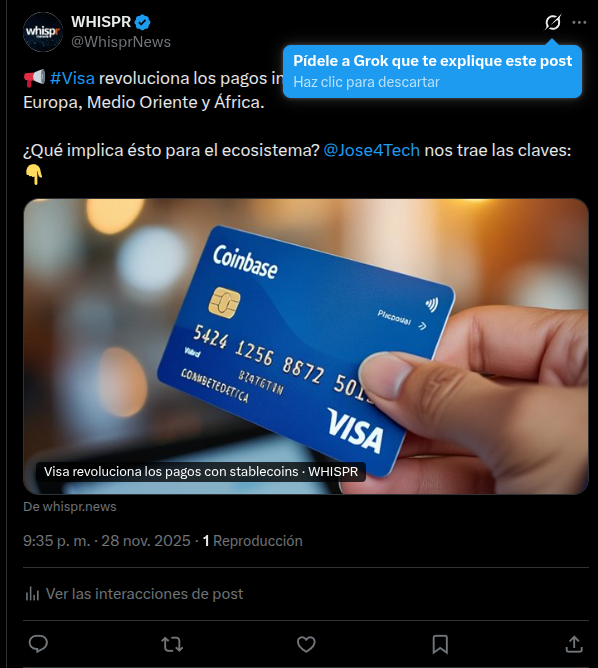
Task: Open the three-dot more options menu
Action: coord(579,22)
